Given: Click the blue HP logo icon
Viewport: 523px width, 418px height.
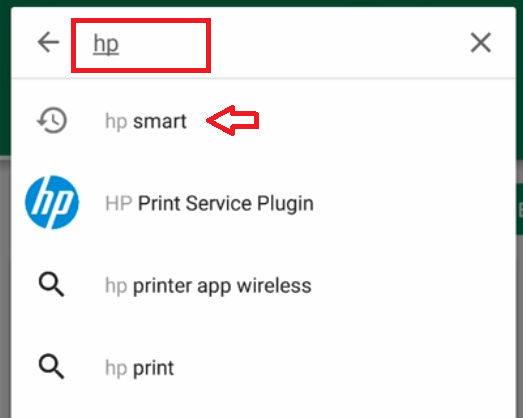Looking at the screenshot, I should click(52, 202).
